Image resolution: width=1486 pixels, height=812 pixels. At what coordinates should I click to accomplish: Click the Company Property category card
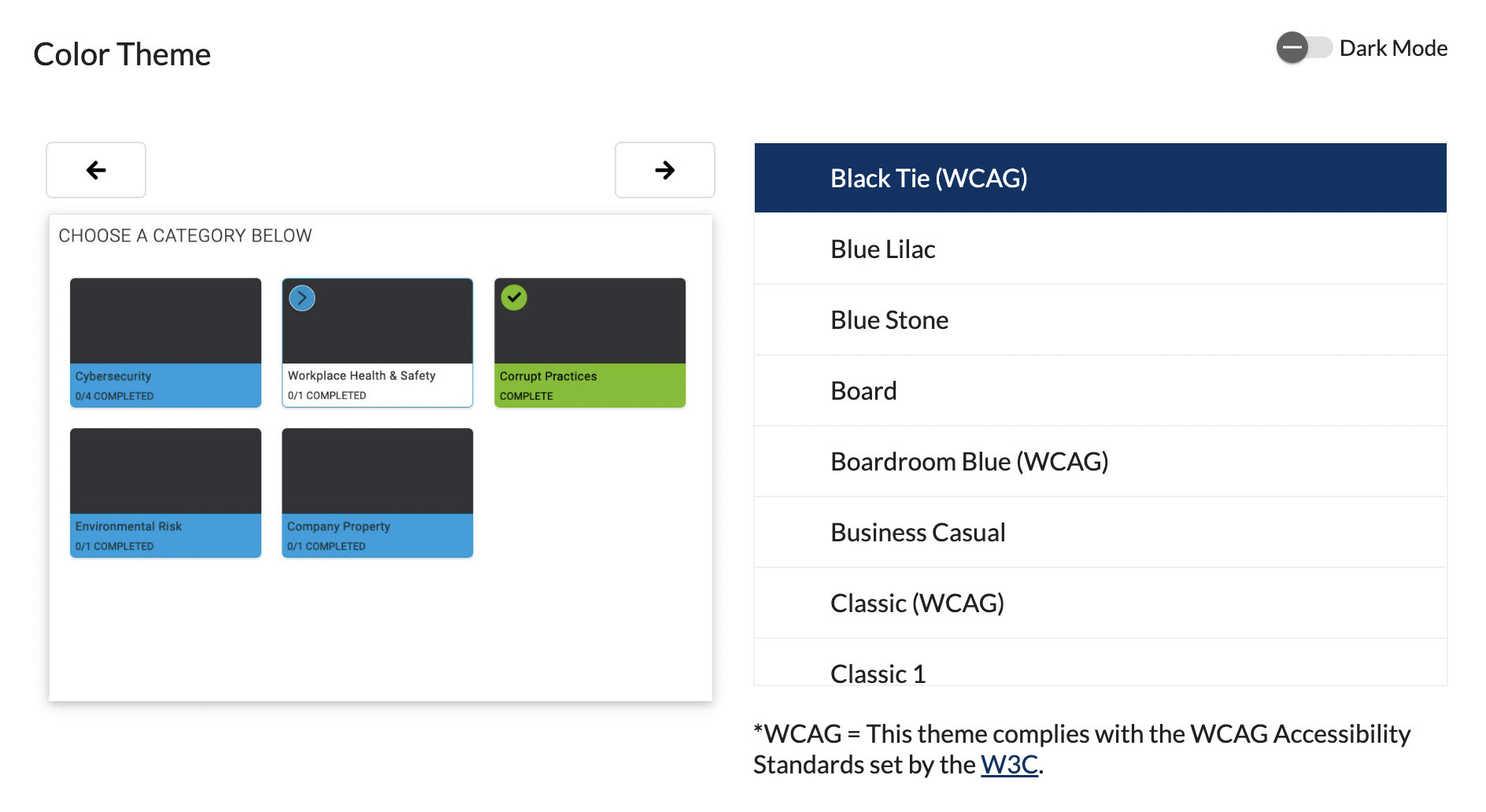pos(377,493)
